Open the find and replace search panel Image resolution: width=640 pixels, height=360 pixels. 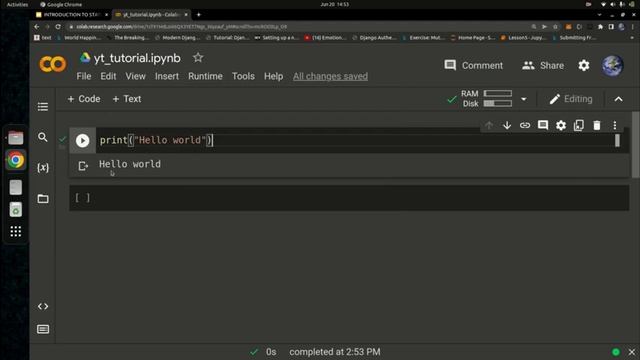tap(43, 137)
